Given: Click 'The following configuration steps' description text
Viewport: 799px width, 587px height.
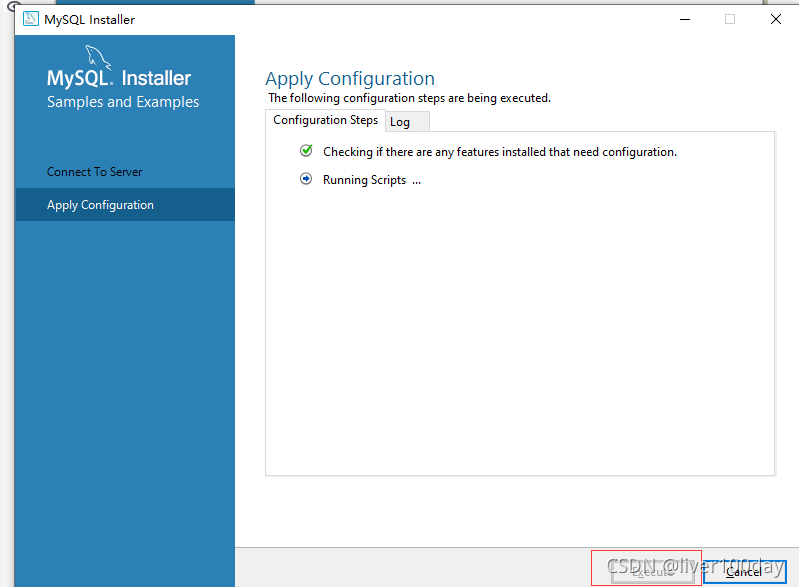Looking at the screenshot, I should 409,98.
